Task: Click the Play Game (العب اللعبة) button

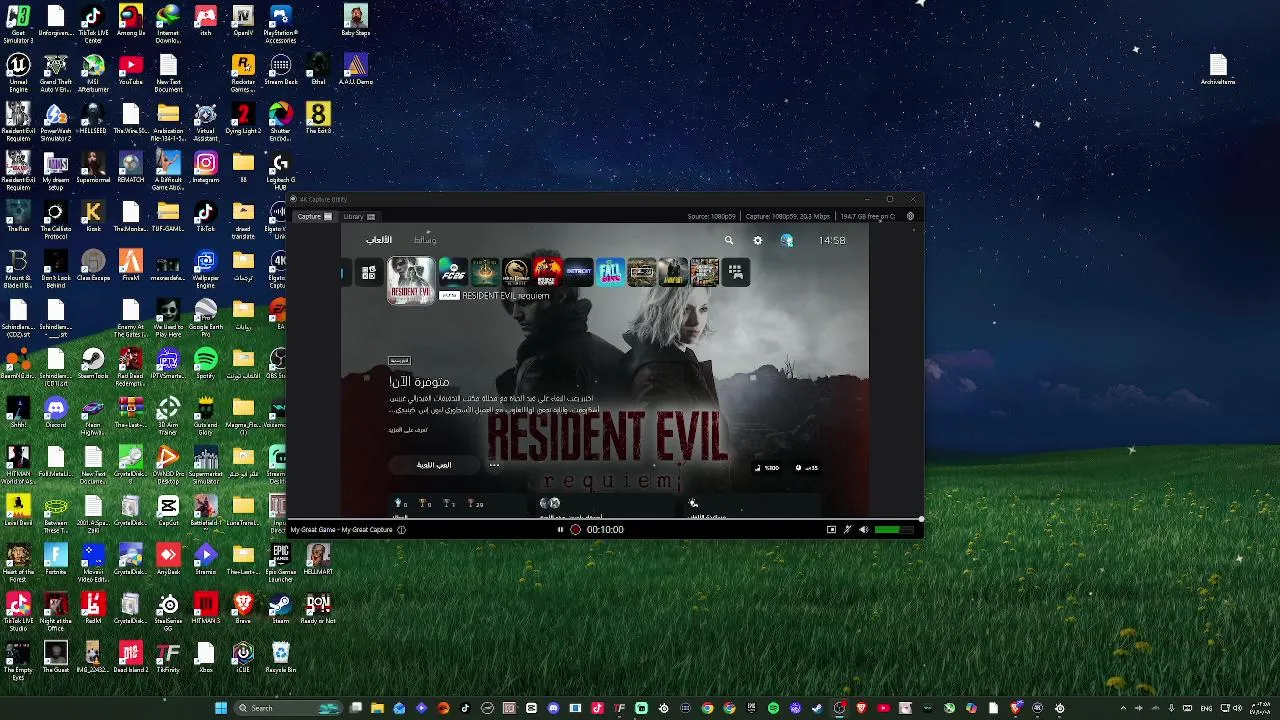Action: 434,465
